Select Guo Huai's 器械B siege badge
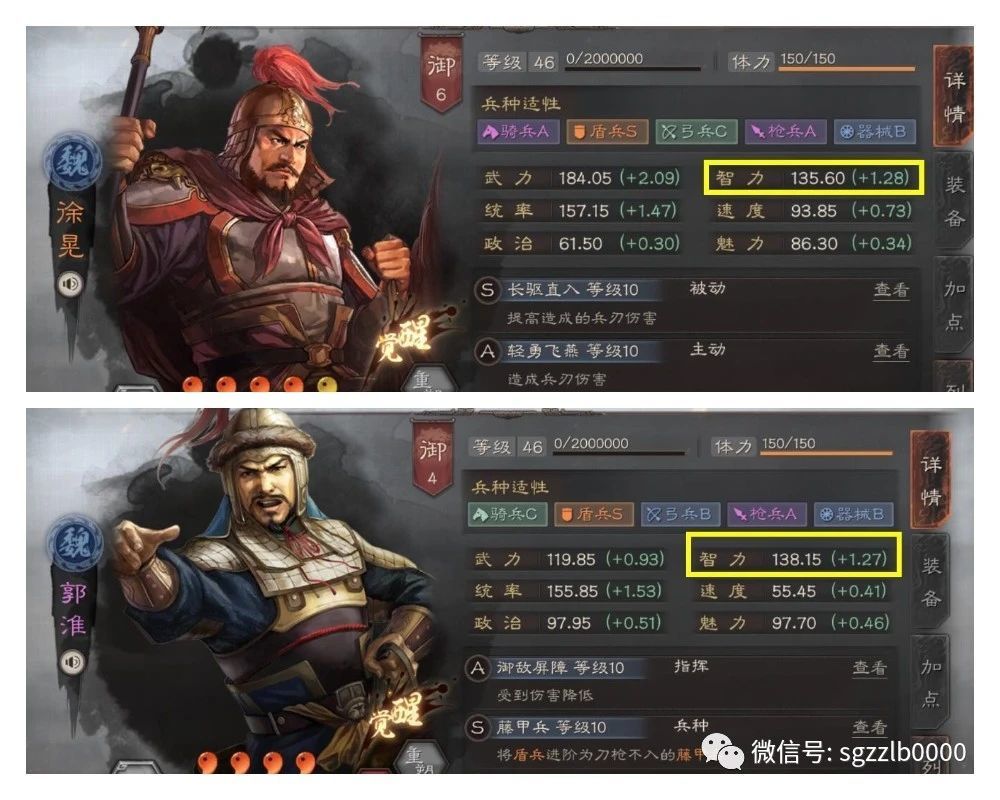 click(853, 514)
